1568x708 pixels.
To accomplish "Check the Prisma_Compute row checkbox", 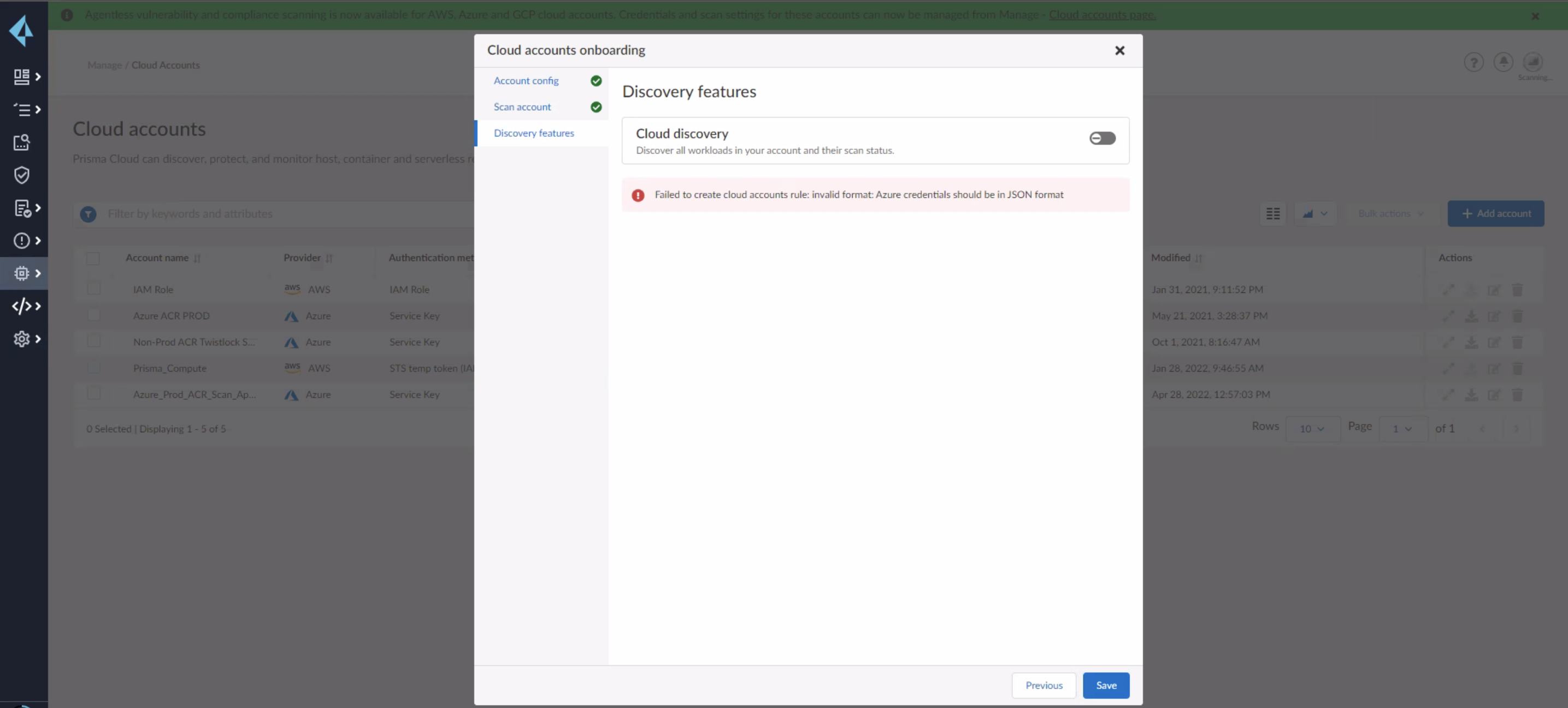I will point(95,368).
